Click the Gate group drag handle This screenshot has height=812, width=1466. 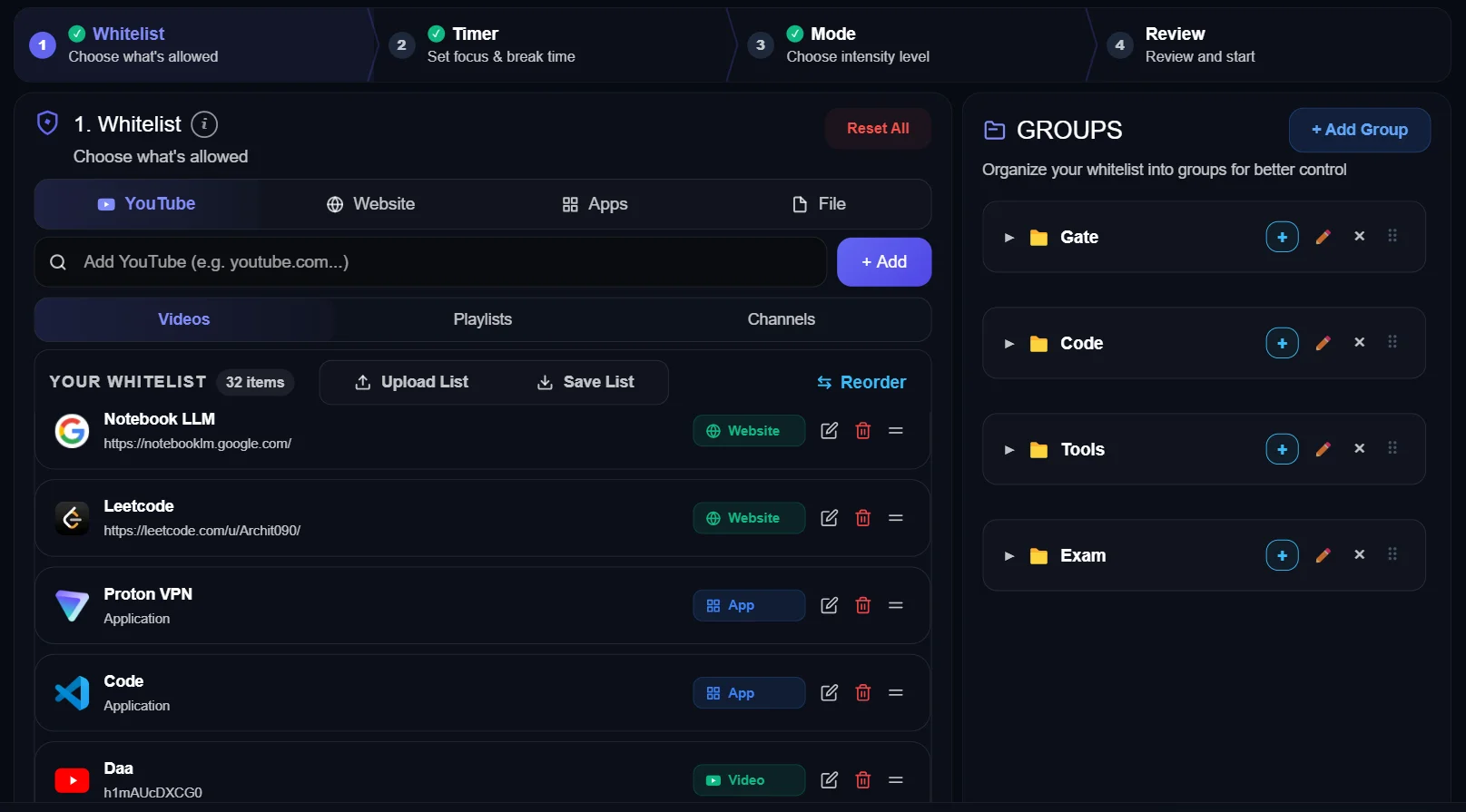tap(1392, 236)
